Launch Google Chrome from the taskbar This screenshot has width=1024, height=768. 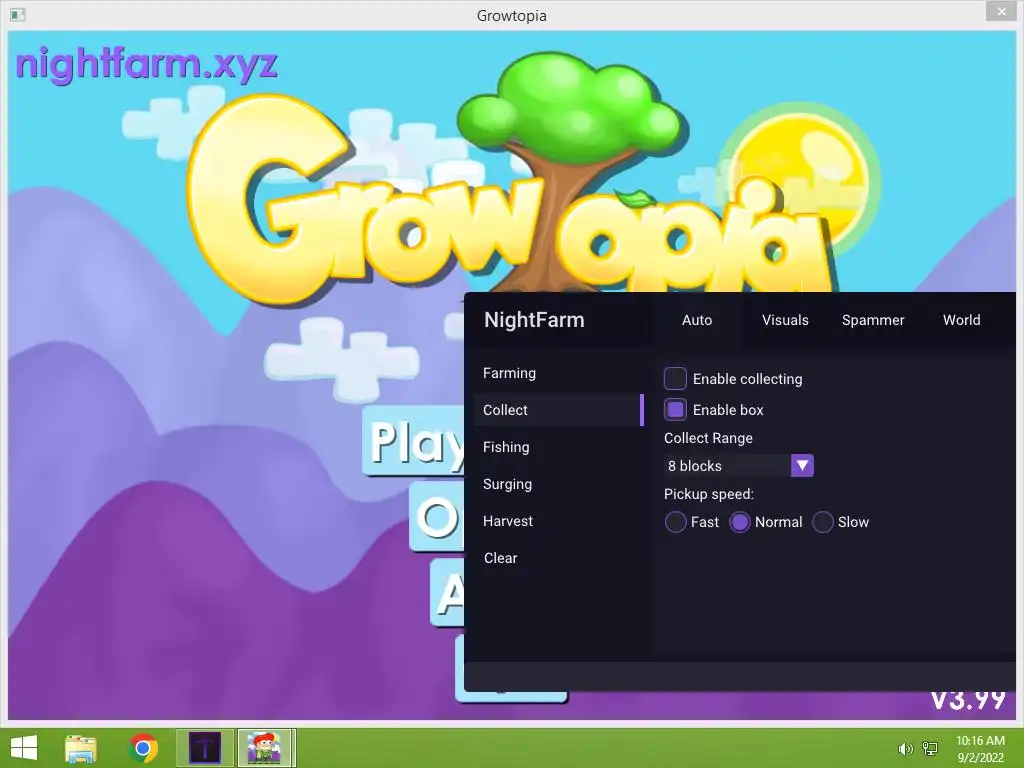coord(143,748)
